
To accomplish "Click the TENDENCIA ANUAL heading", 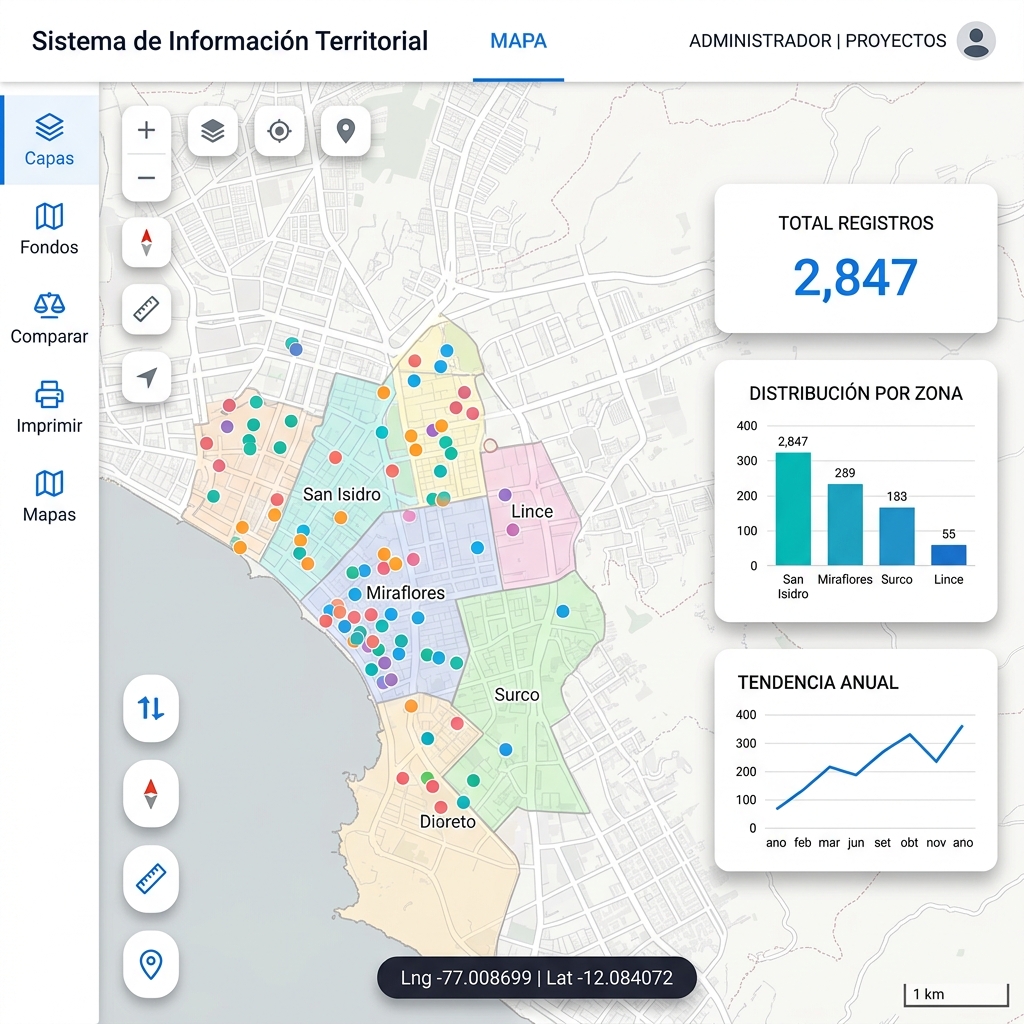I will (x=818, y=682).
